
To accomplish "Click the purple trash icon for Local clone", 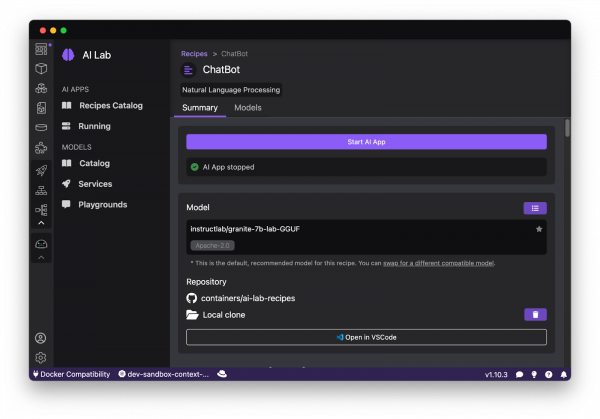I will (x=535, y=314).
